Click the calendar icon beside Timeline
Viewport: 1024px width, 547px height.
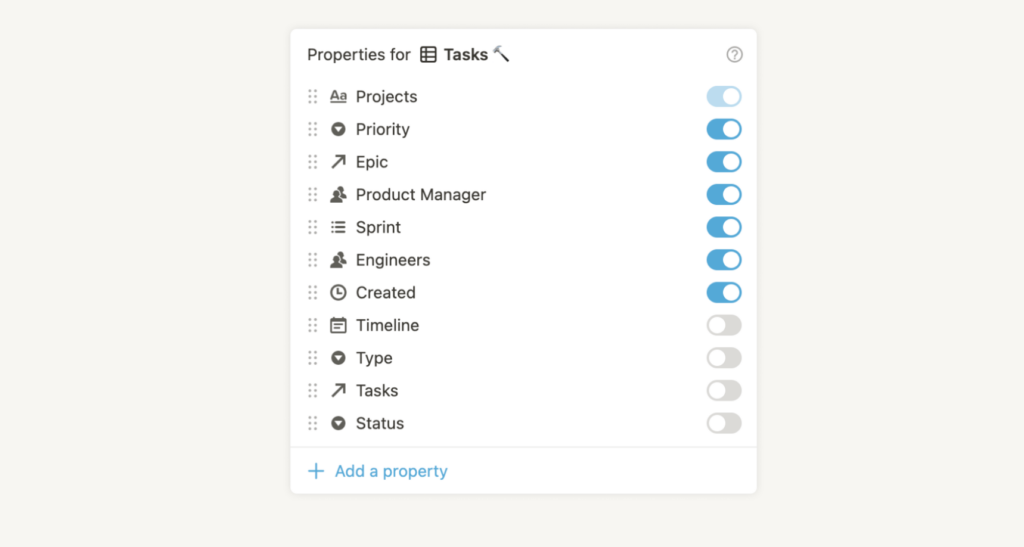point(338,325)
